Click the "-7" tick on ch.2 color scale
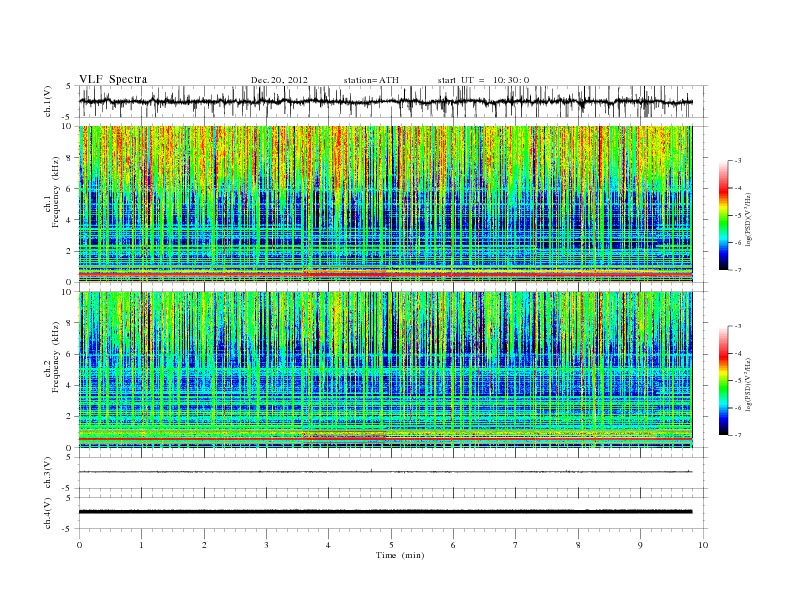Viewport: 792px width, 612px height. click(737, 435)
